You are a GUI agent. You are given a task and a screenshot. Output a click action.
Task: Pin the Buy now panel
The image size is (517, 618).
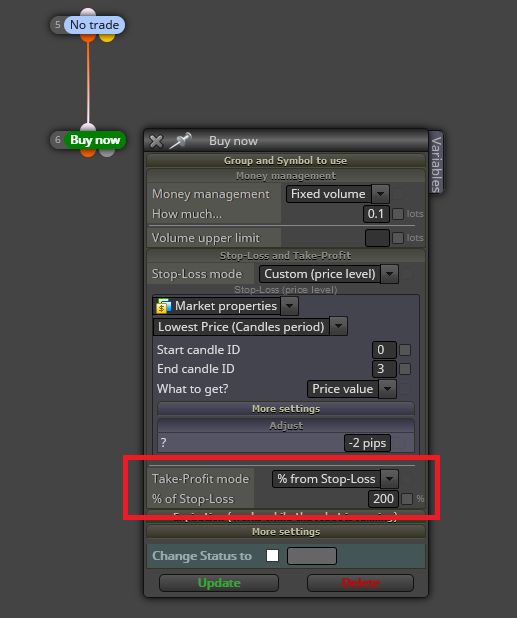(x=180, y=141)
